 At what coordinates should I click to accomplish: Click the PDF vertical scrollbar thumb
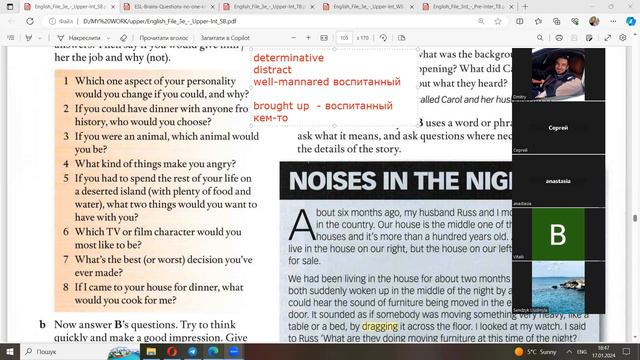point(635,218)
